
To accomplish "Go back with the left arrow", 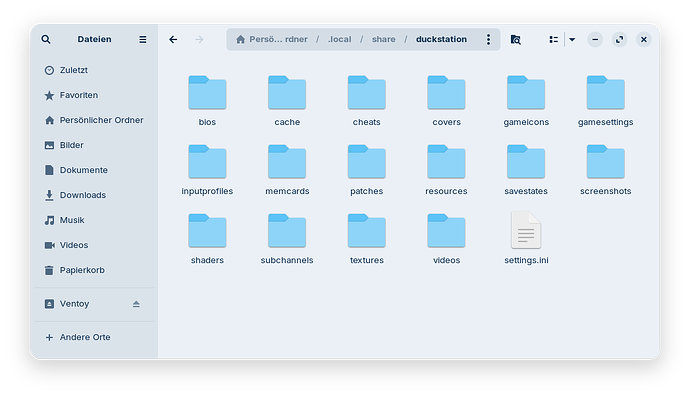I will coord(173,40).
